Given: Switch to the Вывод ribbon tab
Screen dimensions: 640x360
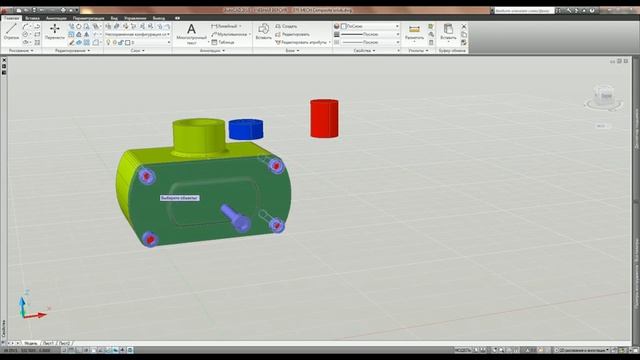Looking at the screenshot, I should point(159,18).
